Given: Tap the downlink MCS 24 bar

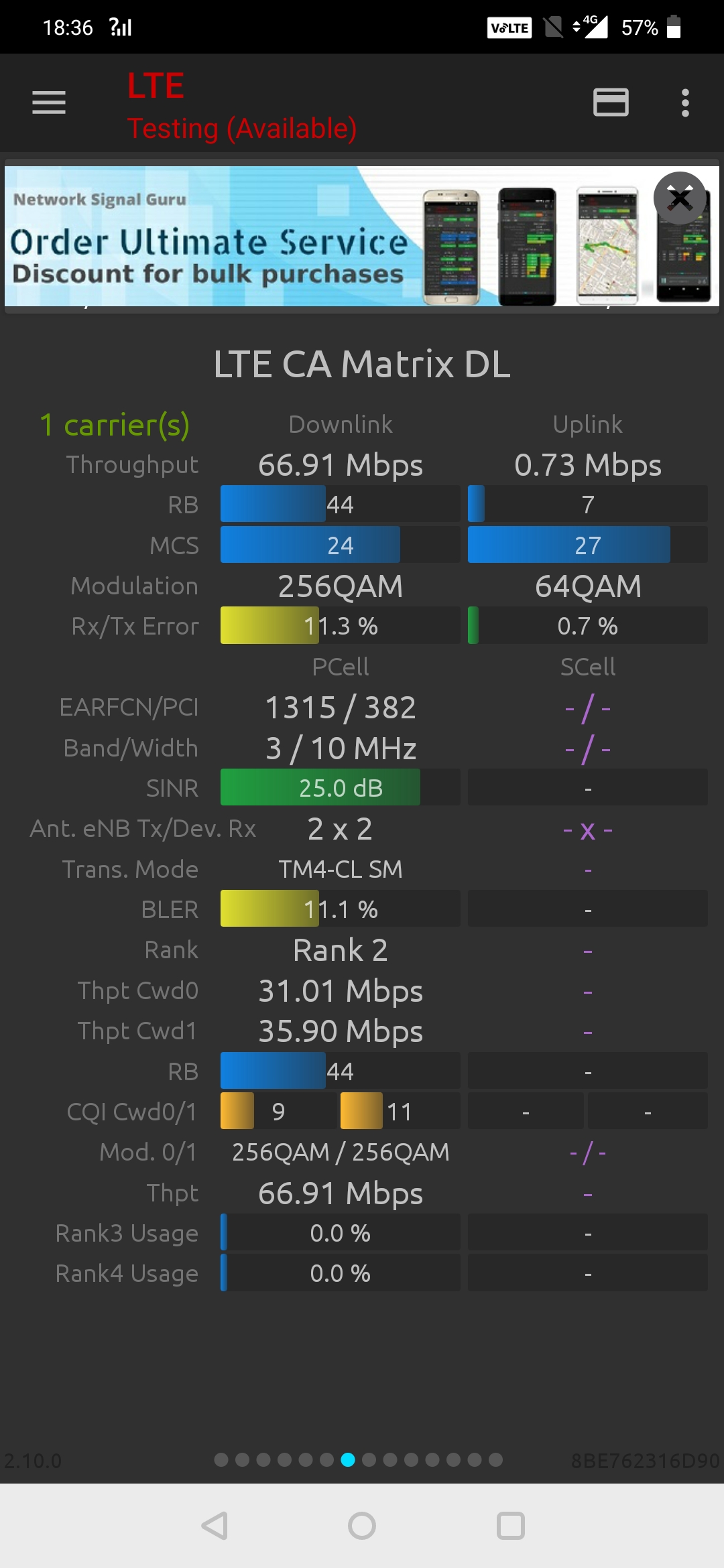Looking at the screenshot, I should [x=310, y=545].
